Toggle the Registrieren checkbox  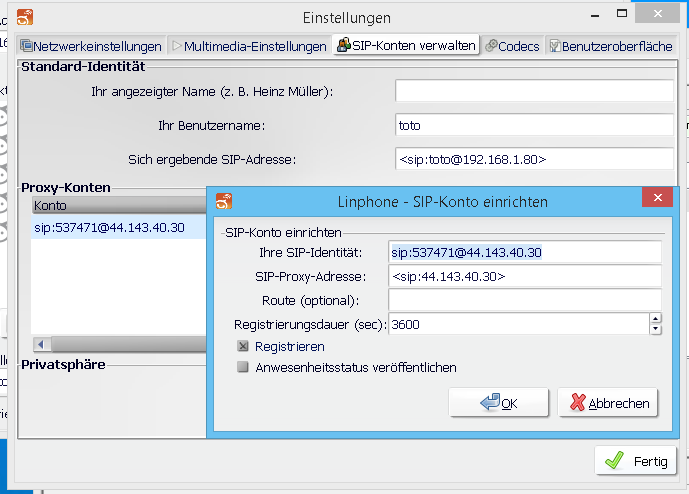pyautogui.click(x=243, y=346)
